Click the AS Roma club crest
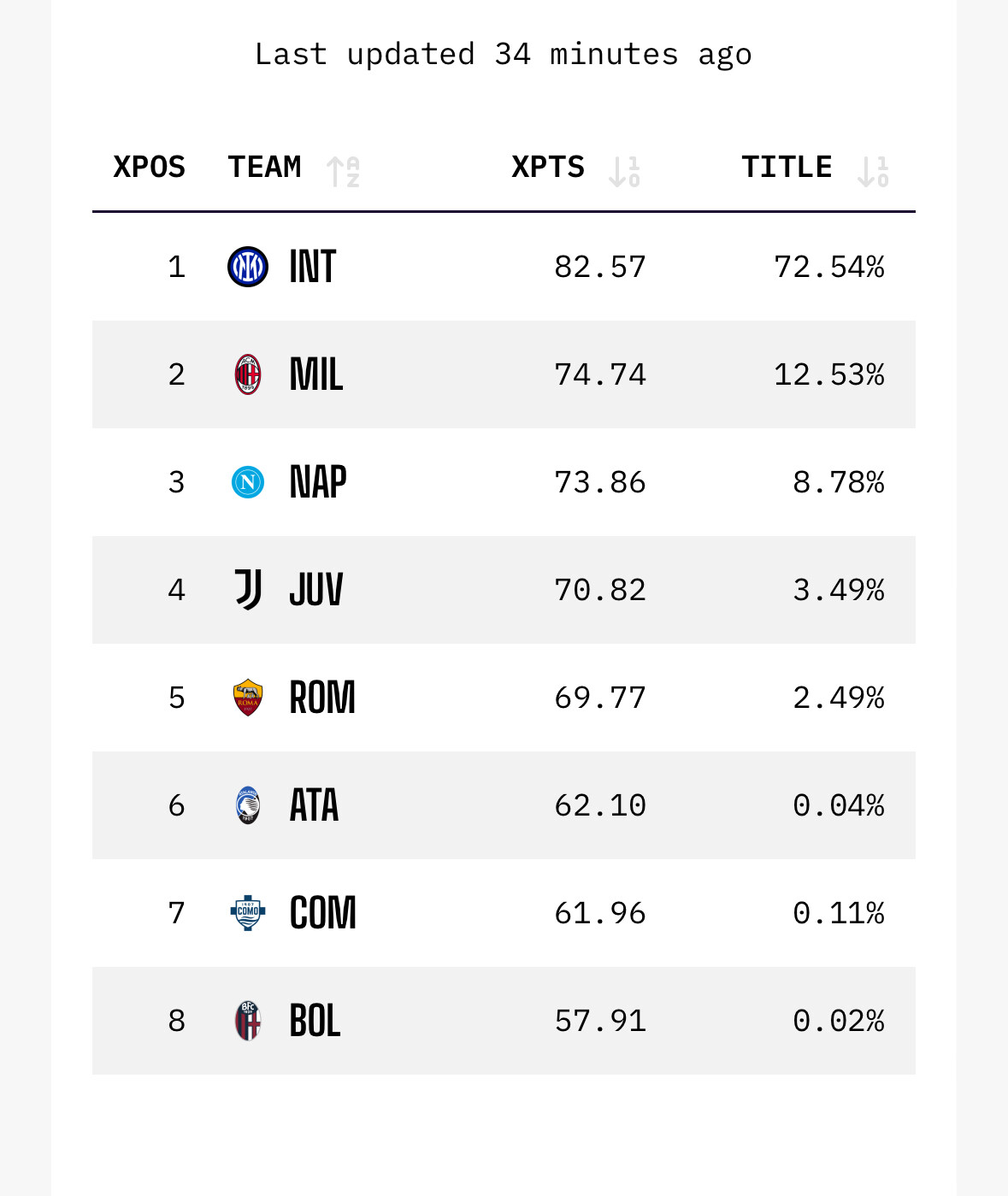 248,698
